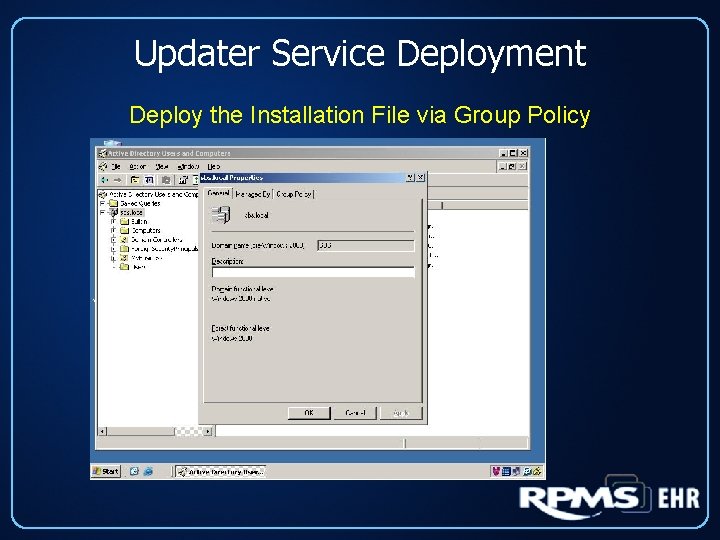Select the Users folder in tree
720x540 pixels.
(x=139, y=267)
